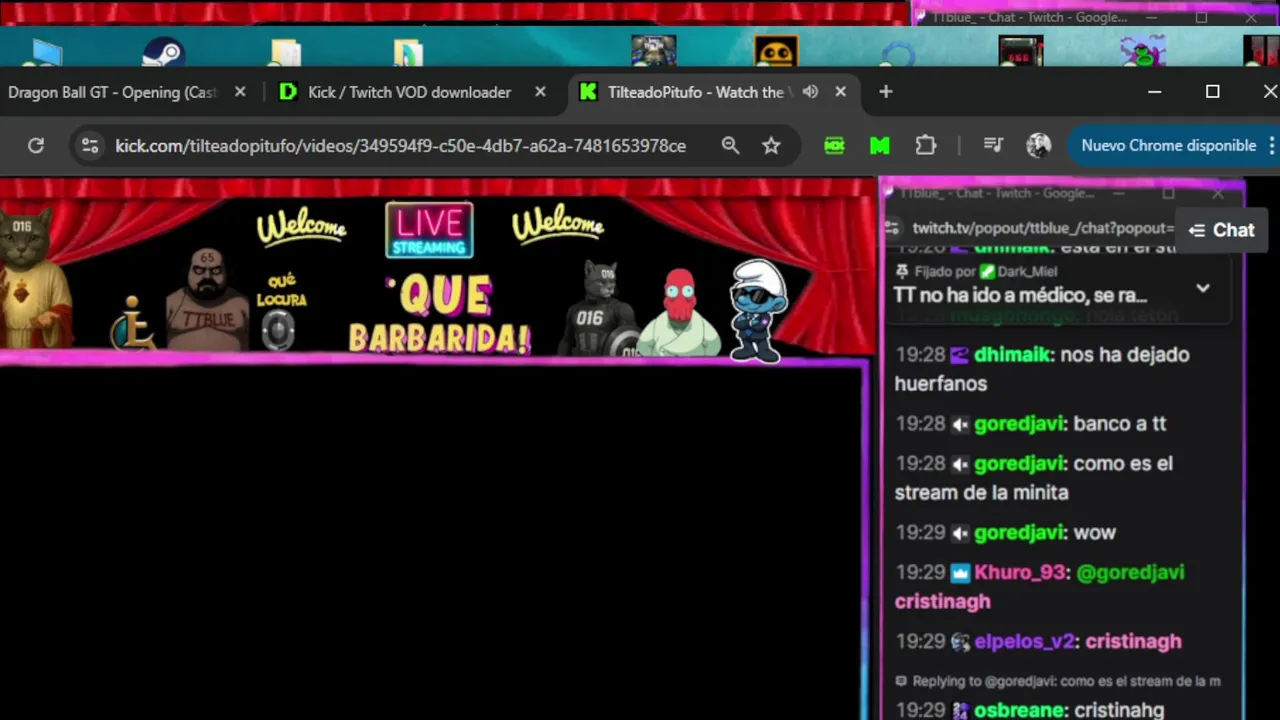Viewport: 1280px width, 720px height.
Task: Click 19:29 timestamp beside Khuro_93
Action: [920, 573]
